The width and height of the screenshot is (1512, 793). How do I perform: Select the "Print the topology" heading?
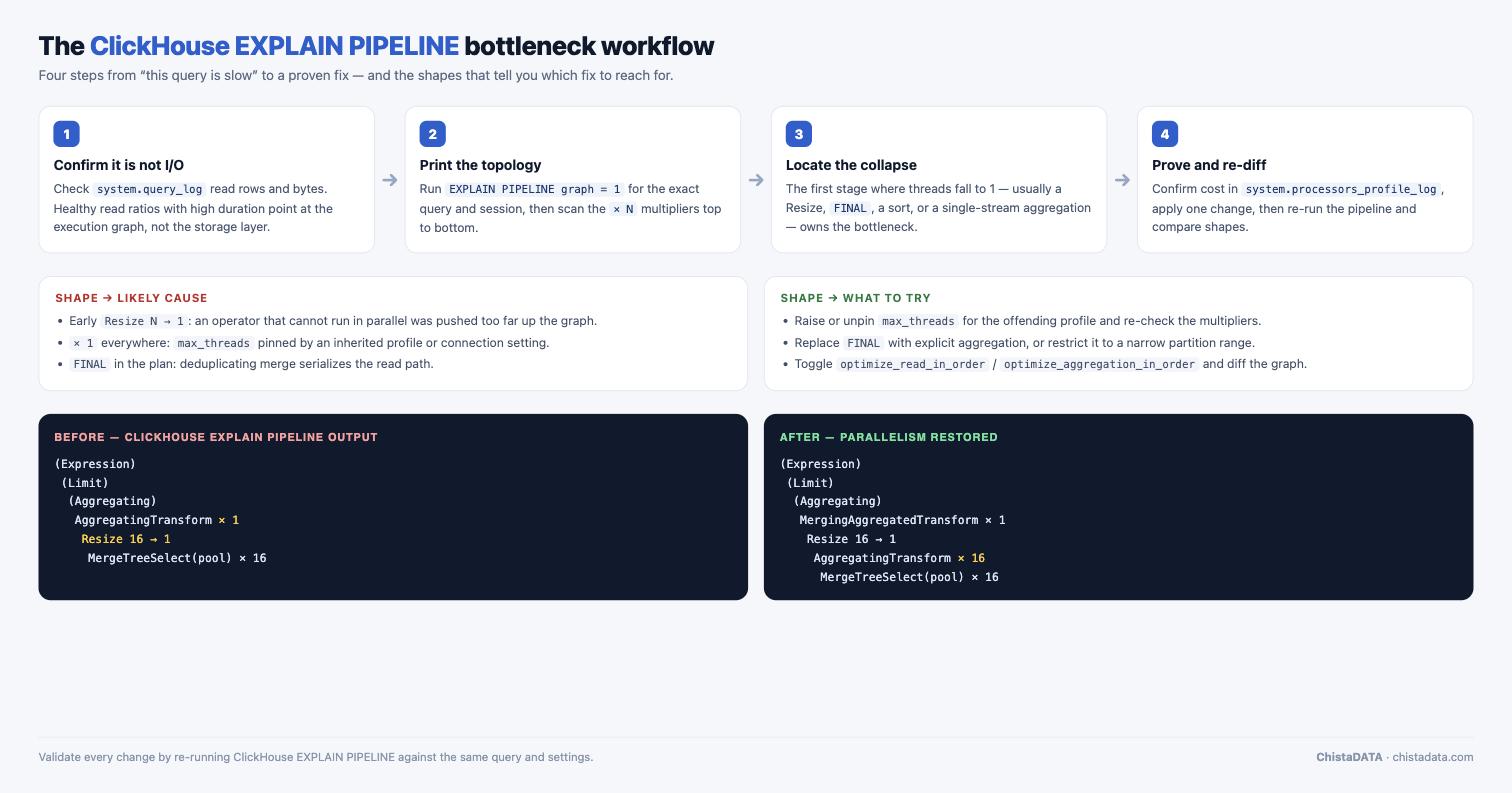coord(480,165)
